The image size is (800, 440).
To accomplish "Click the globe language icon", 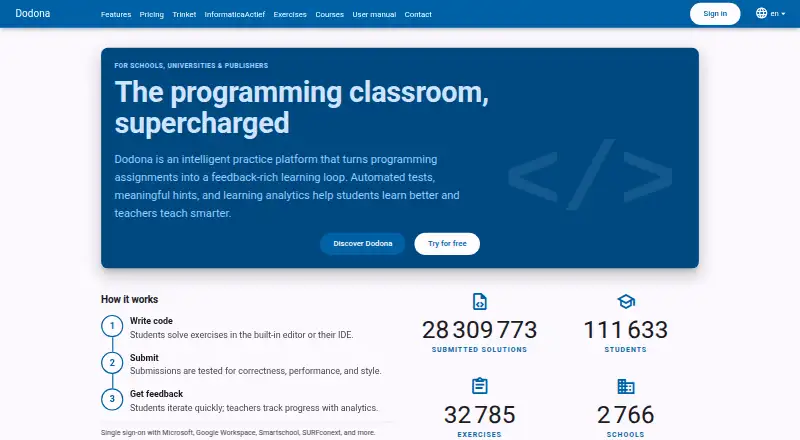I will point(761,13).
